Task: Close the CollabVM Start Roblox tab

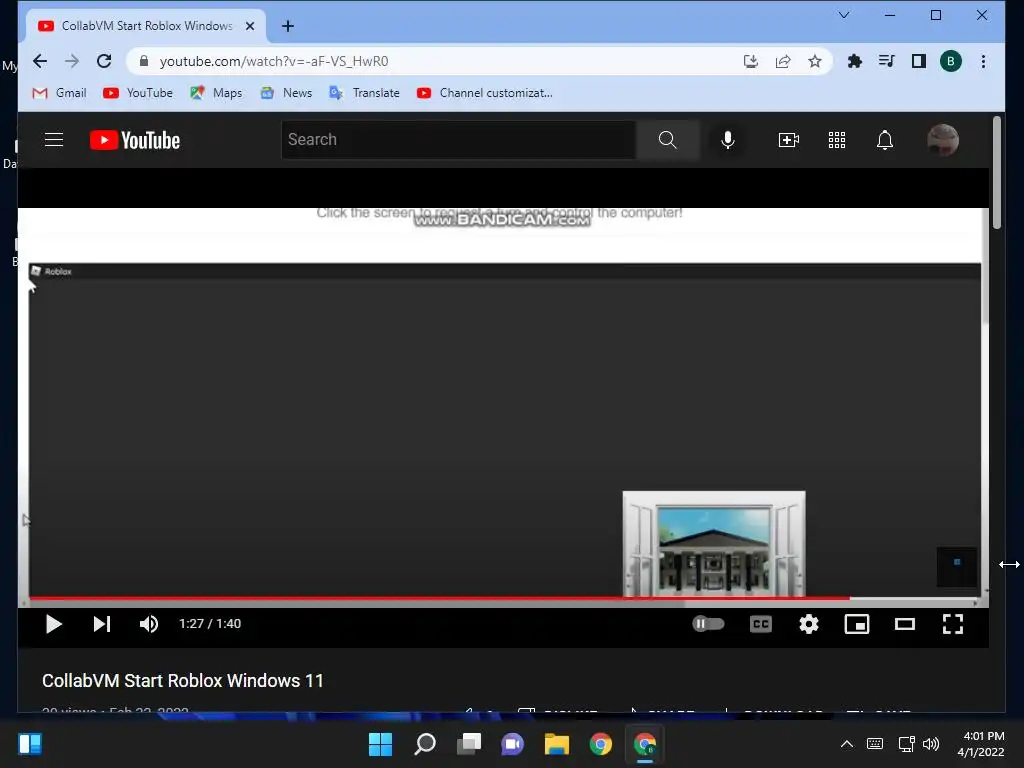Action: point(249,26)
